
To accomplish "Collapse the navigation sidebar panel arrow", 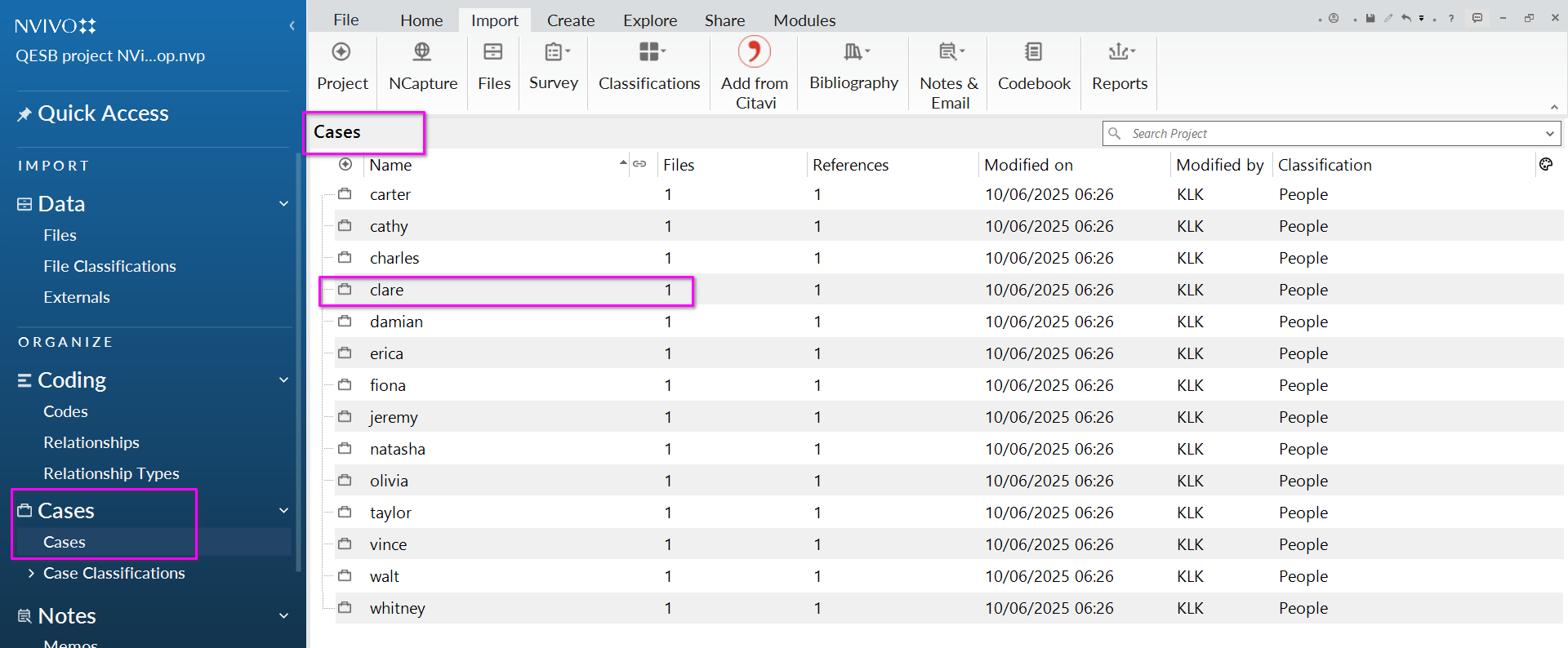I will [x=292, y=26].
